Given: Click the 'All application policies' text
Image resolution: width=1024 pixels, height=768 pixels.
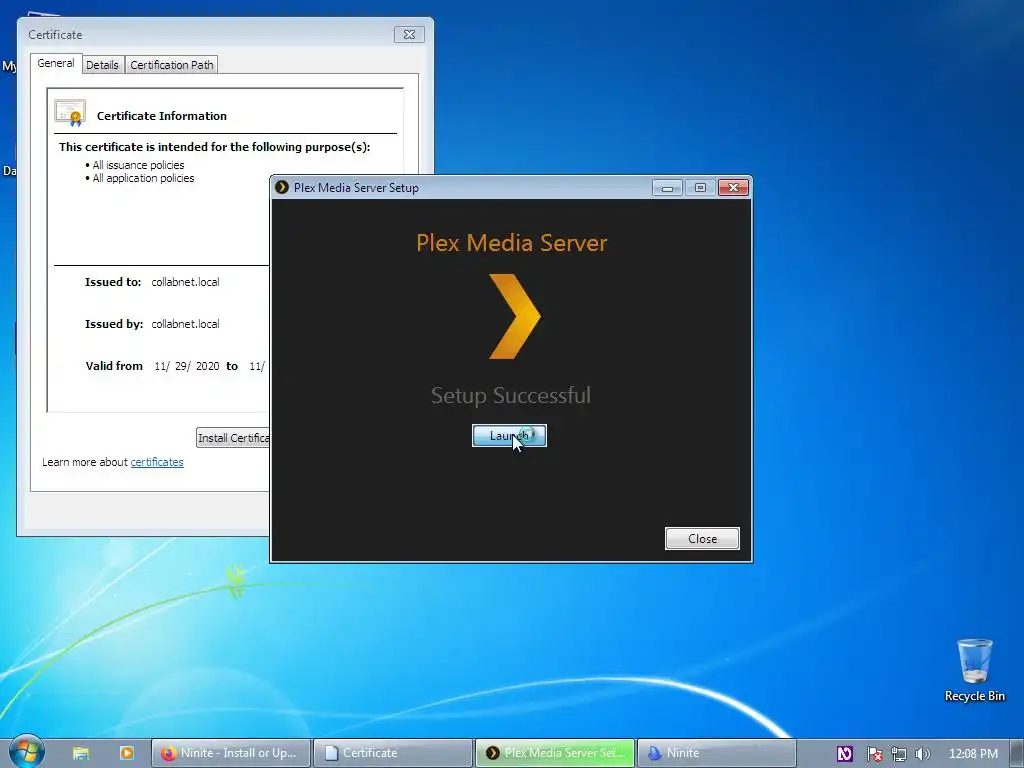Looking at the screenshot, I should point(143,178).
